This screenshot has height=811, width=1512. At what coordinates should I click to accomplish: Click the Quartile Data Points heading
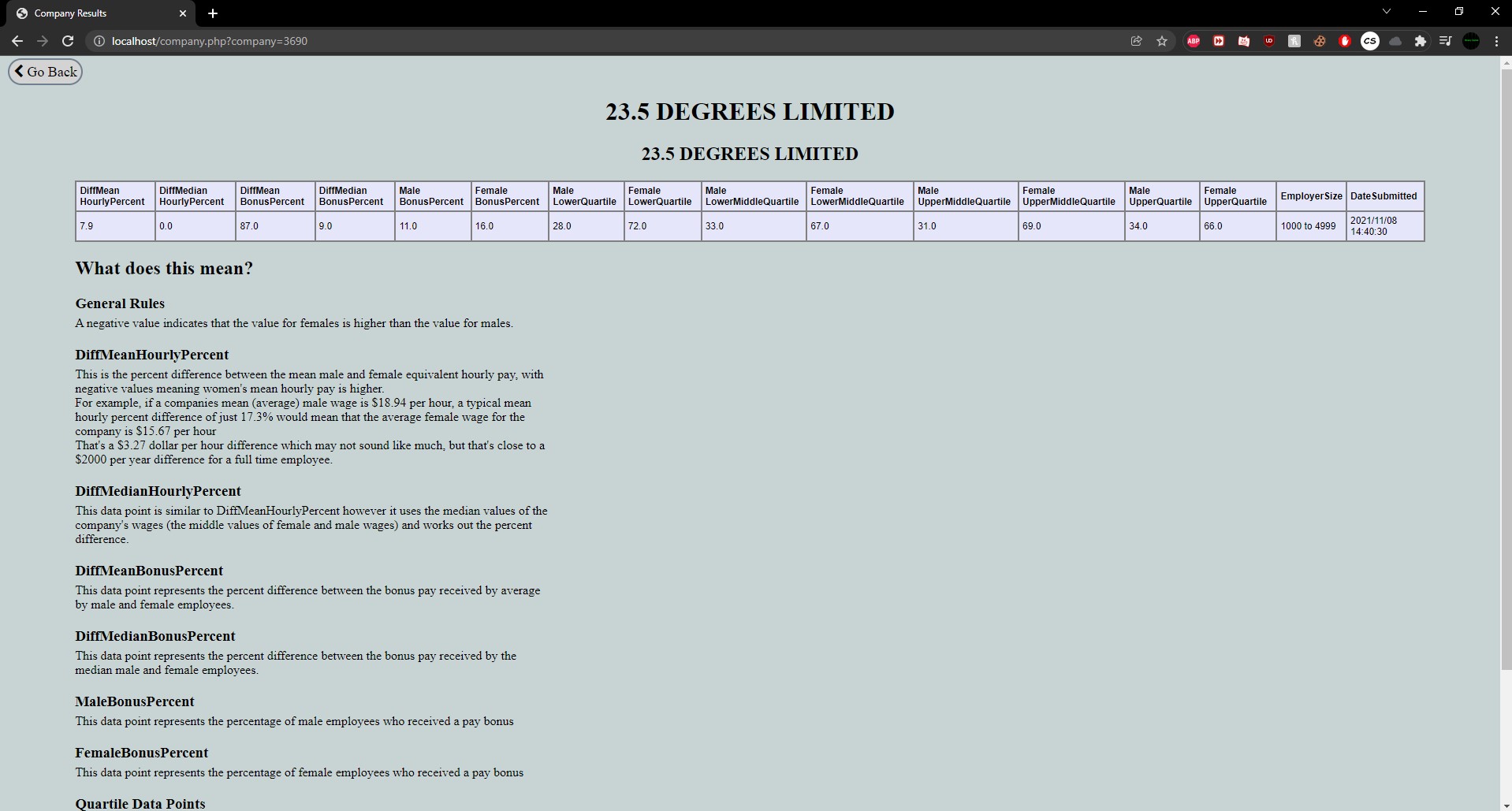(140, 804)
